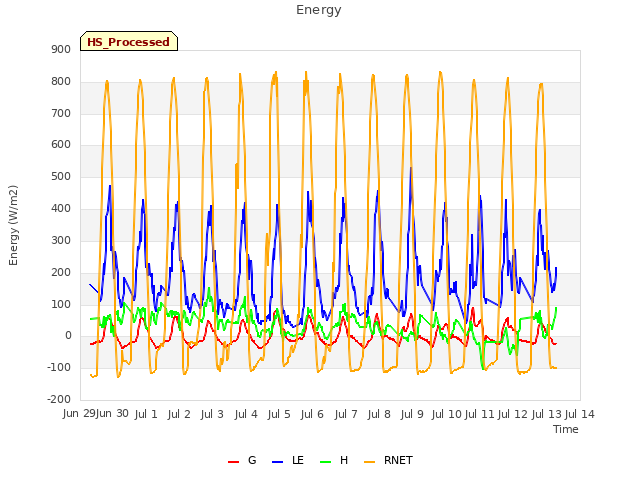Image resolution: width=640 pixels, height=480 pixels.
Task: Click the Jul 9 x-axis tick label
Action: point(412,414)
